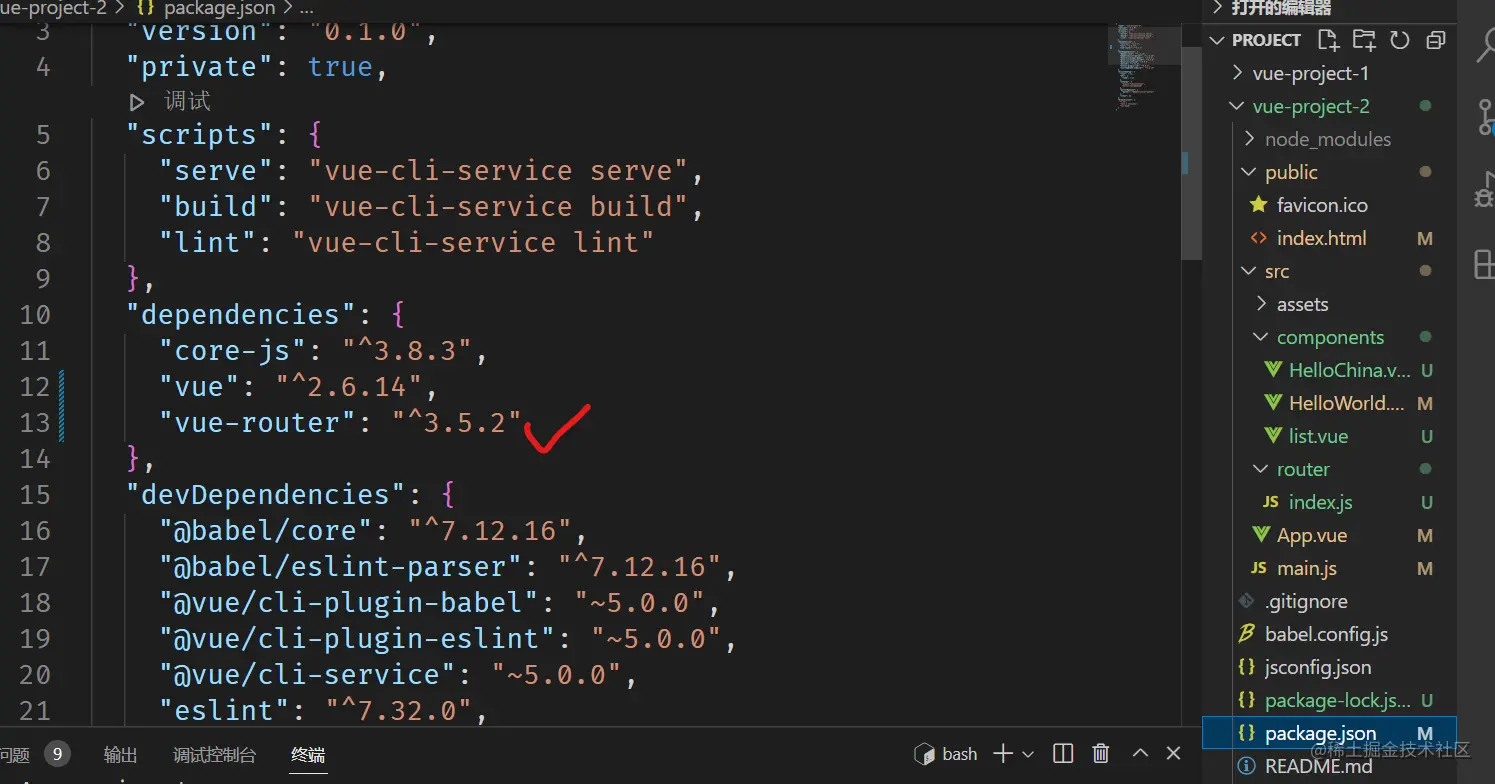Open package-lock.json file

point(1338,700)
